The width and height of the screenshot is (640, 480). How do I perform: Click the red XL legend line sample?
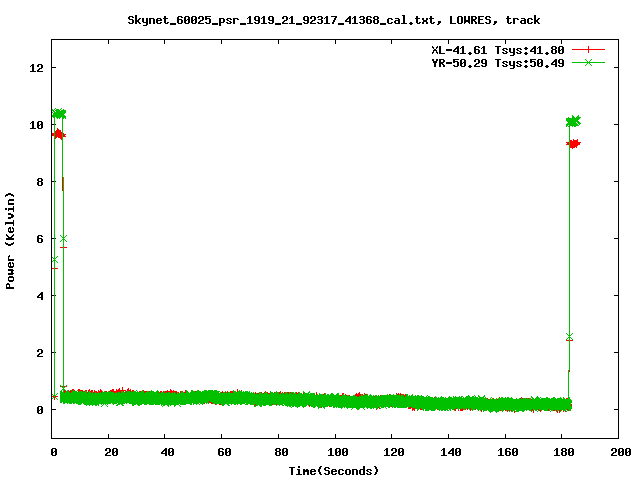(x=588, y=50)
